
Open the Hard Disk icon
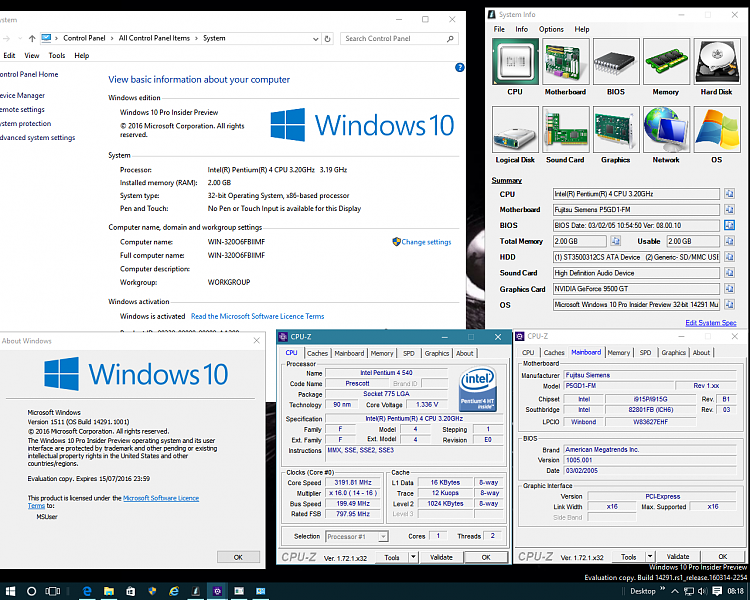[x=717, y=62]
